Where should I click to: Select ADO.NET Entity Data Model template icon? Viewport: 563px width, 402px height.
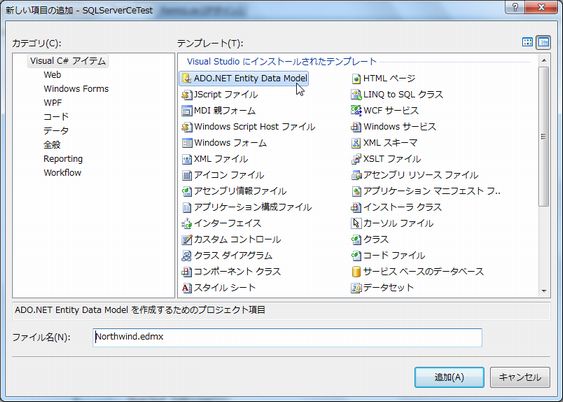[186, 78]
